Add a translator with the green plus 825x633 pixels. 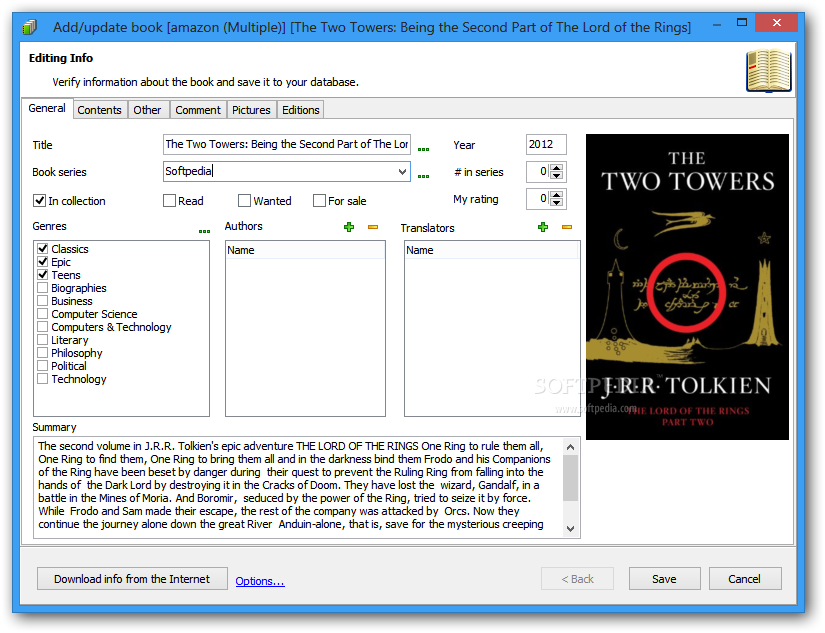click(x=543, y=227)
